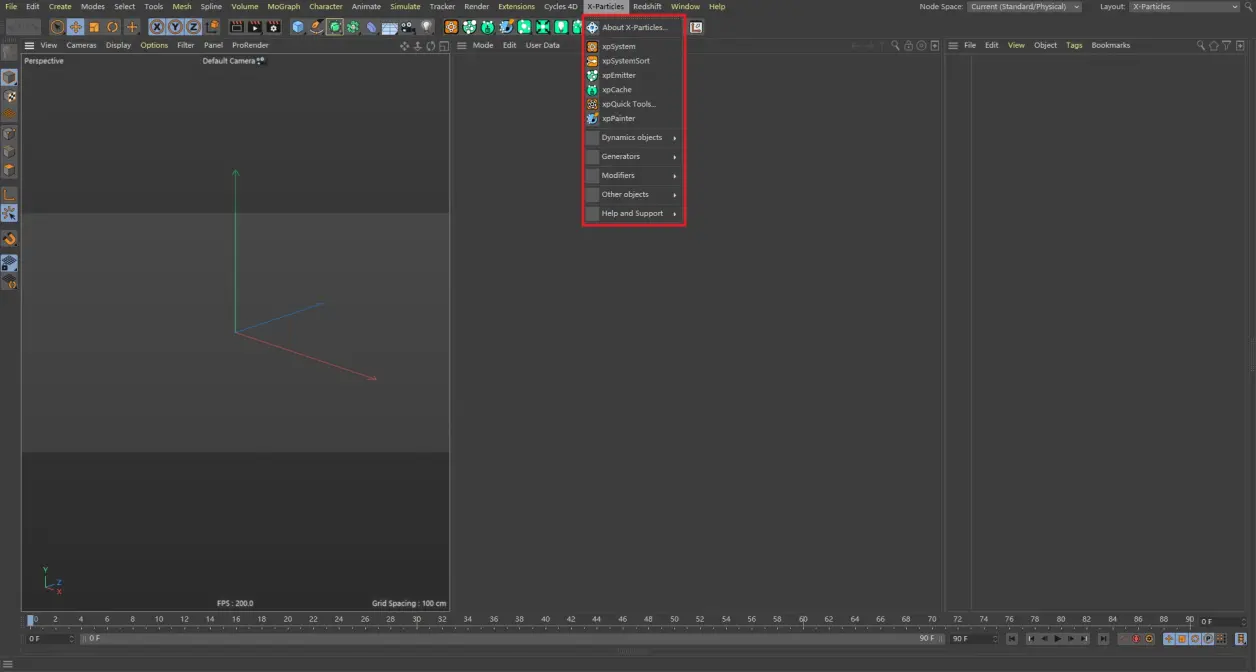Click the Play button in the transport controls
The image size is (1256, 672).
point(1058,638)
